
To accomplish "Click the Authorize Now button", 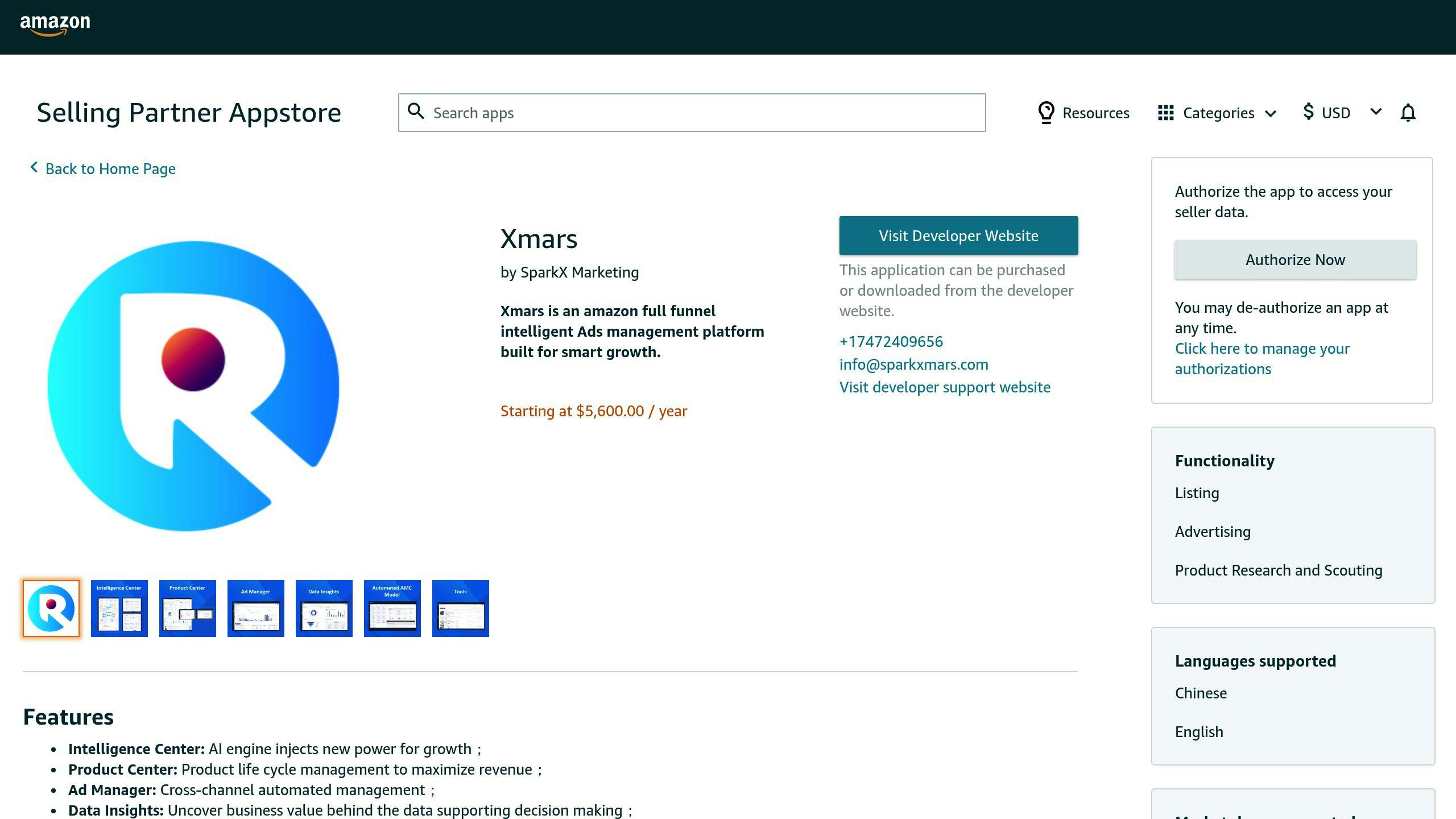I will [1295, 259].
